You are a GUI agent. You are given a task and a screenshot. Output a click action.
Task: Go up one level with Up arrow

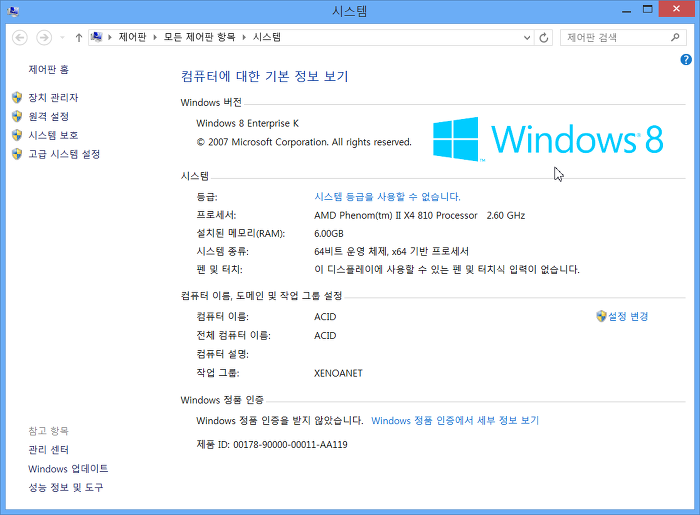pyautogui.click(x=79, y=37)
